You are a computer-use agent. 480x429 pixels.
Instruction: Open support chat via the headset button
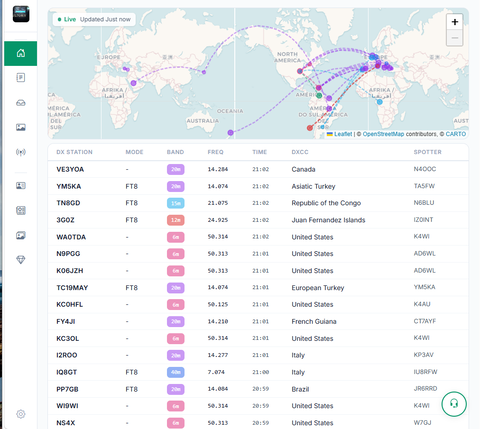pos(454,404)
